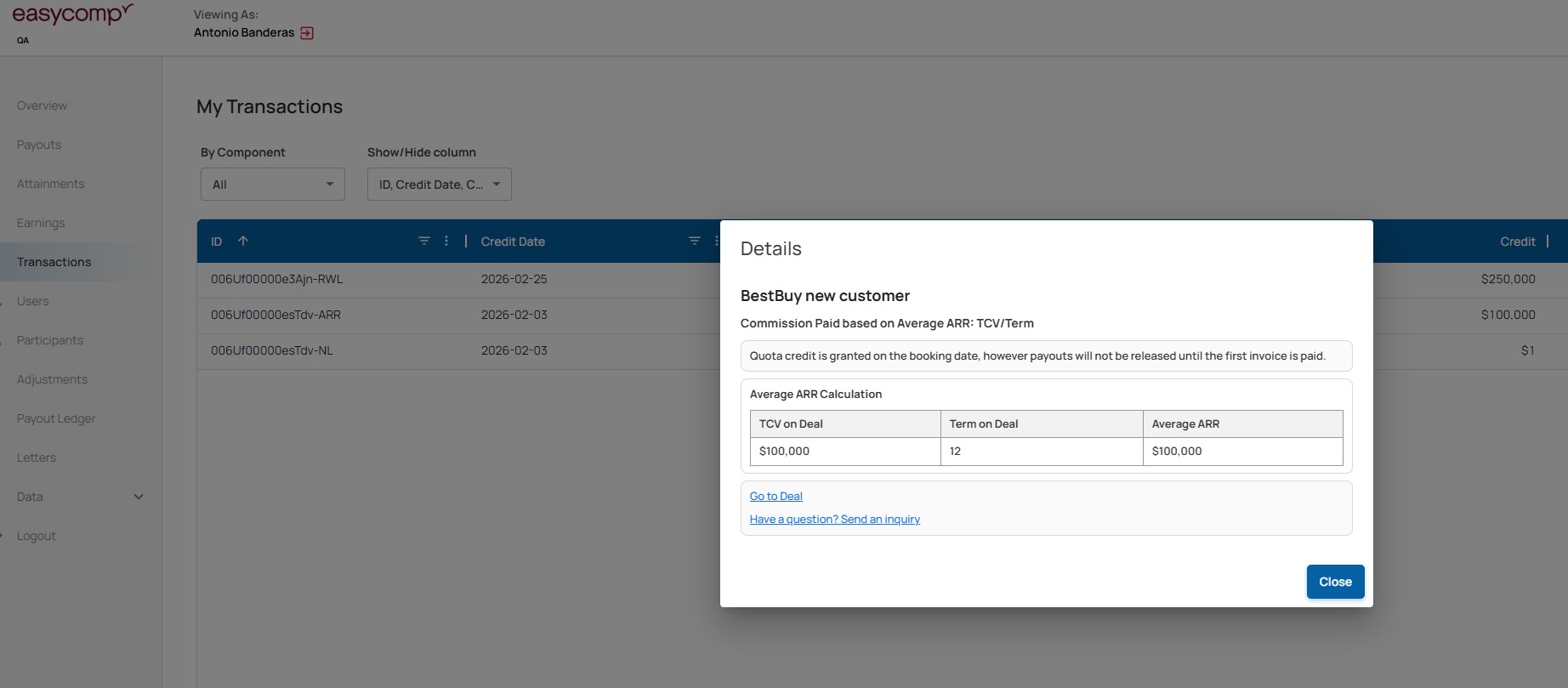Close the Details dialog
The width and height of the screenshot is (1568, 688).
[1334, 582]
